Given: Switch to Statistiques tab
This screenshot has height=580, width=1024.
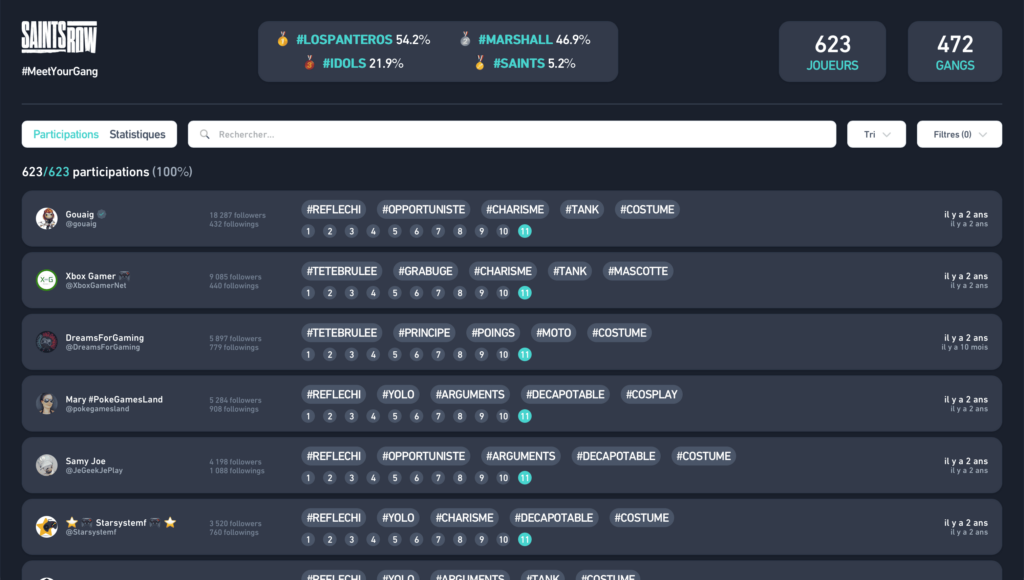Looking at the screenshot, I should click(x=137, y=134).
